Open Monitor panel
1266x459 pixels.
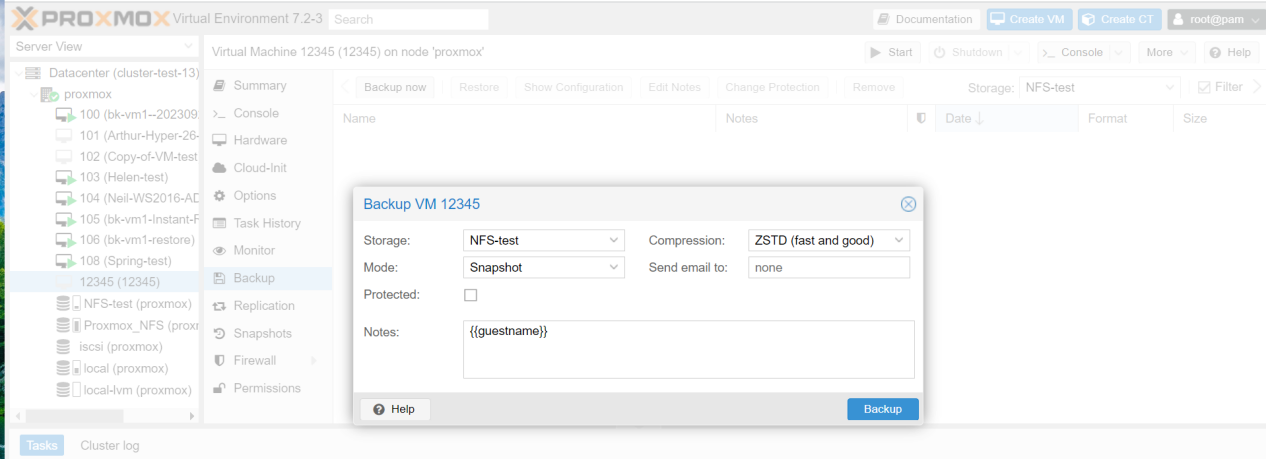[x=267, y=250]
